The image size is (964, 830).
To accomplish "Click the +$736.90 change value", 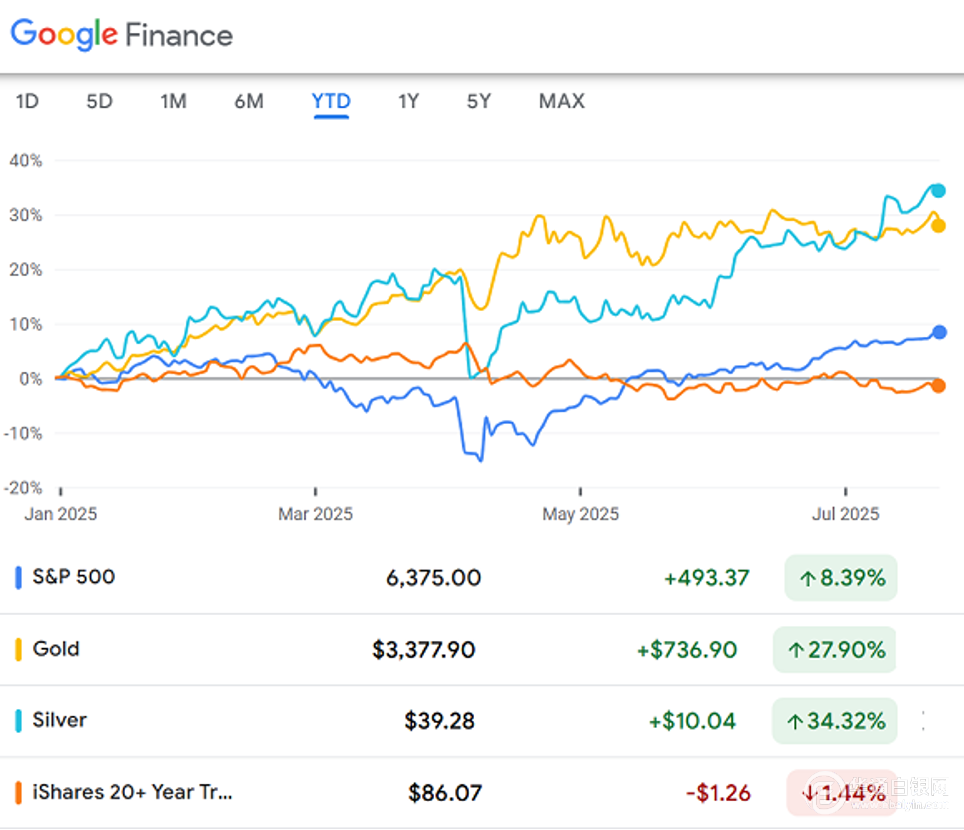I will click(x=687, y=650).
